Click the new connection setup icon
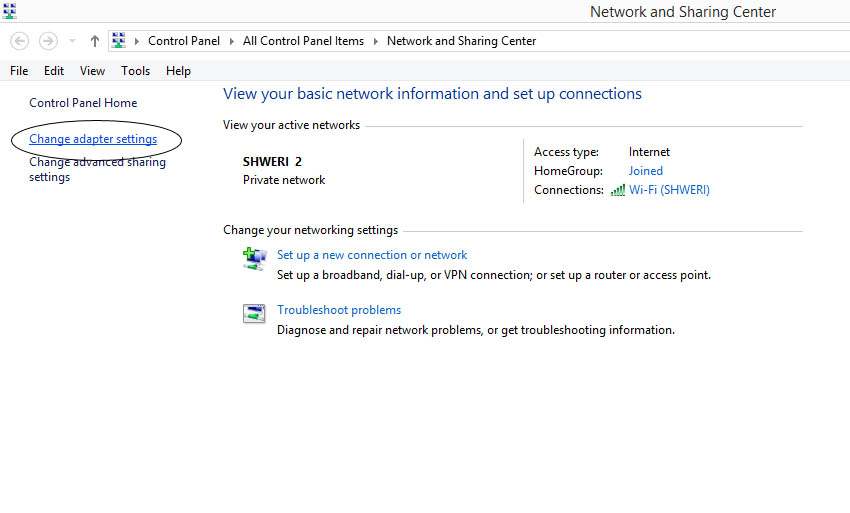 [254, 259]
